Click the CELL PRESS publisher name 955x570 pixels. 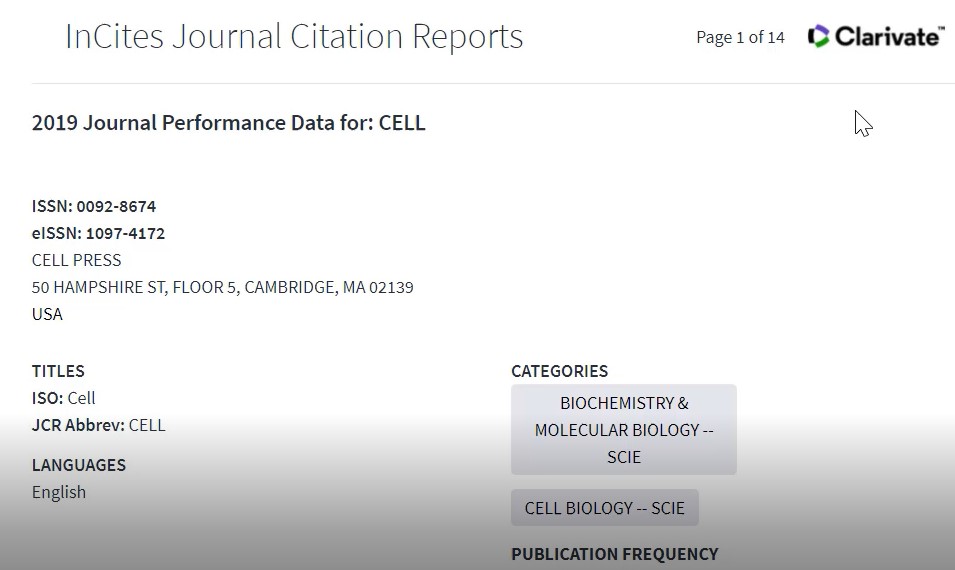tap(76, 260)
